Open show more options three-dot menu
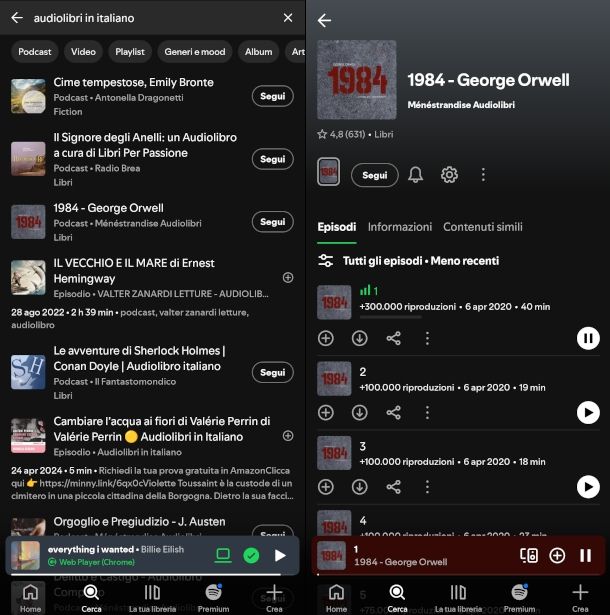This screenshot has height=615, width=610. coord(483,175)
